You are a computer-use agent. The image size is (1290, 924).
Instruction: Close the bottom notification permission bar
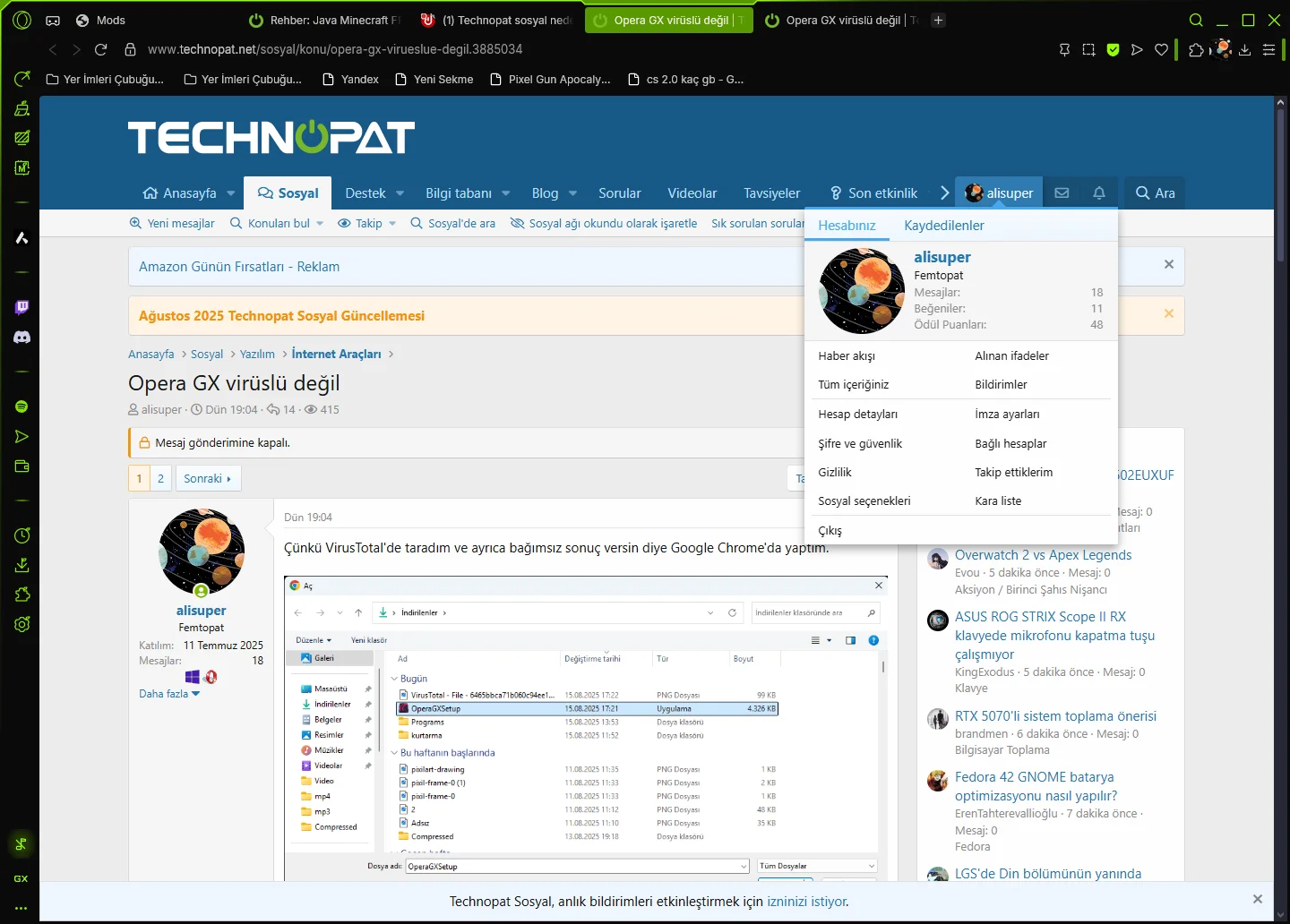[1258, 899]
